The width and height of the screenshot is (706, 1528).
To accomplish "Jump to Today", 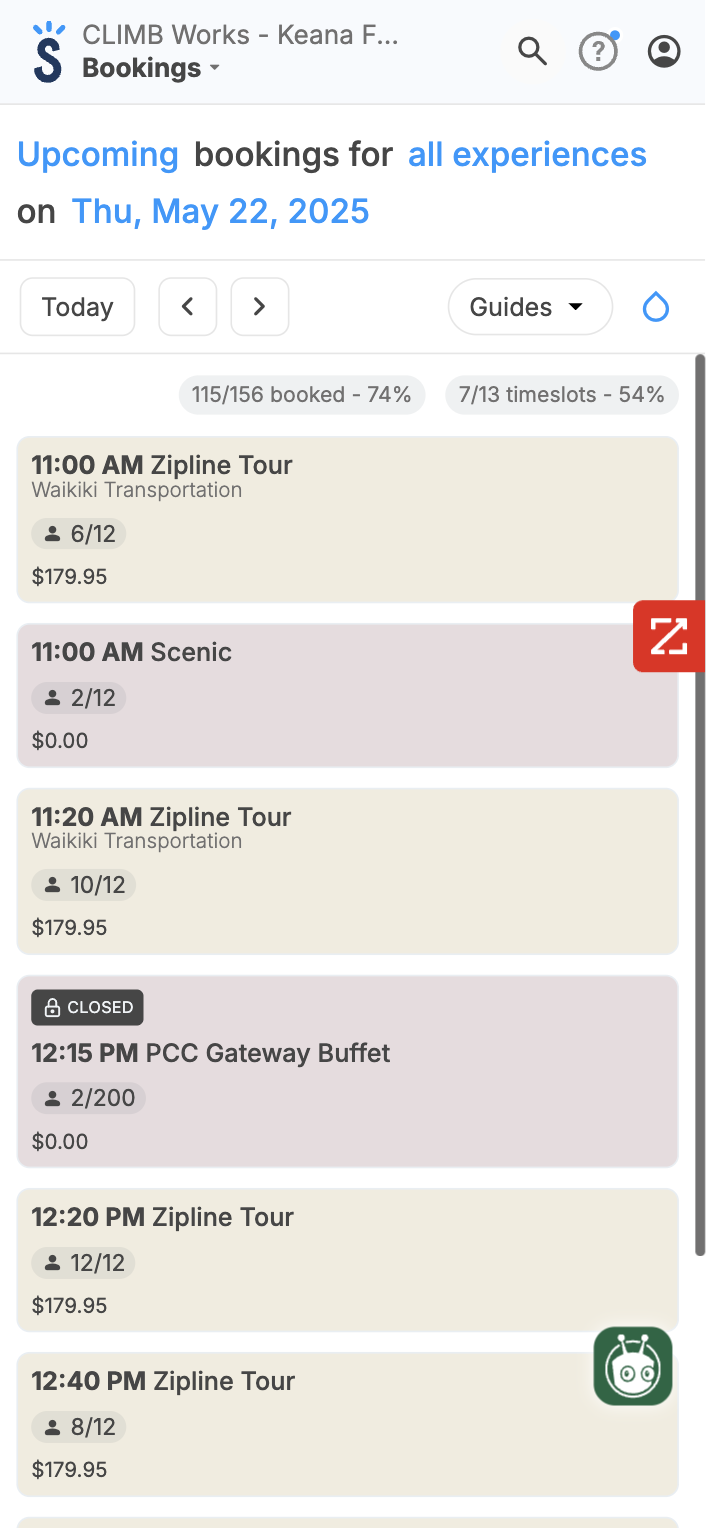I will tap(77, 307).
